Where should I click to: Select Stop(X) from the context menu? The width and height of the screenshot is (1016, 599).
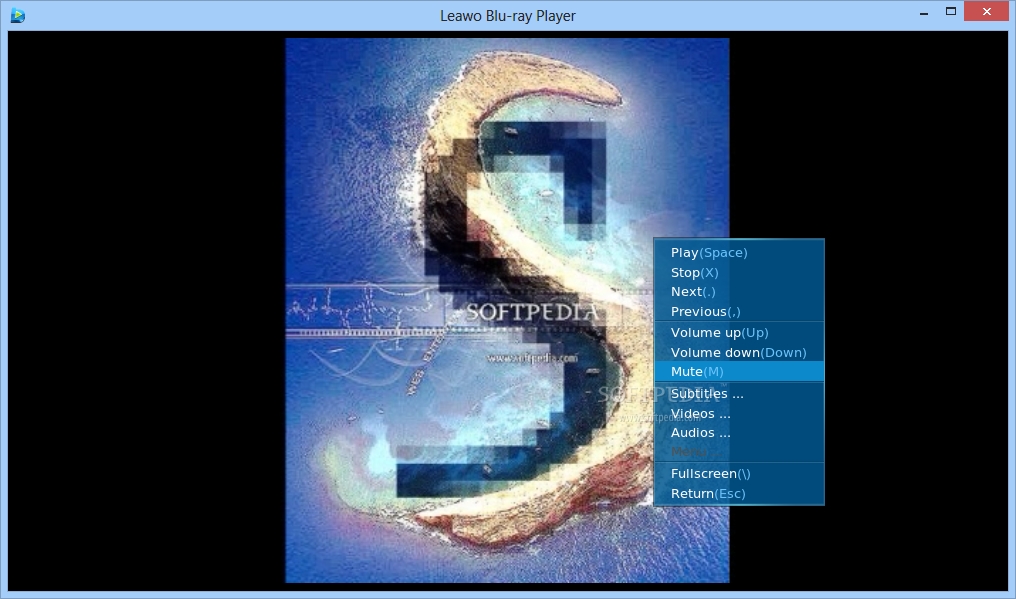pos(739,272)
